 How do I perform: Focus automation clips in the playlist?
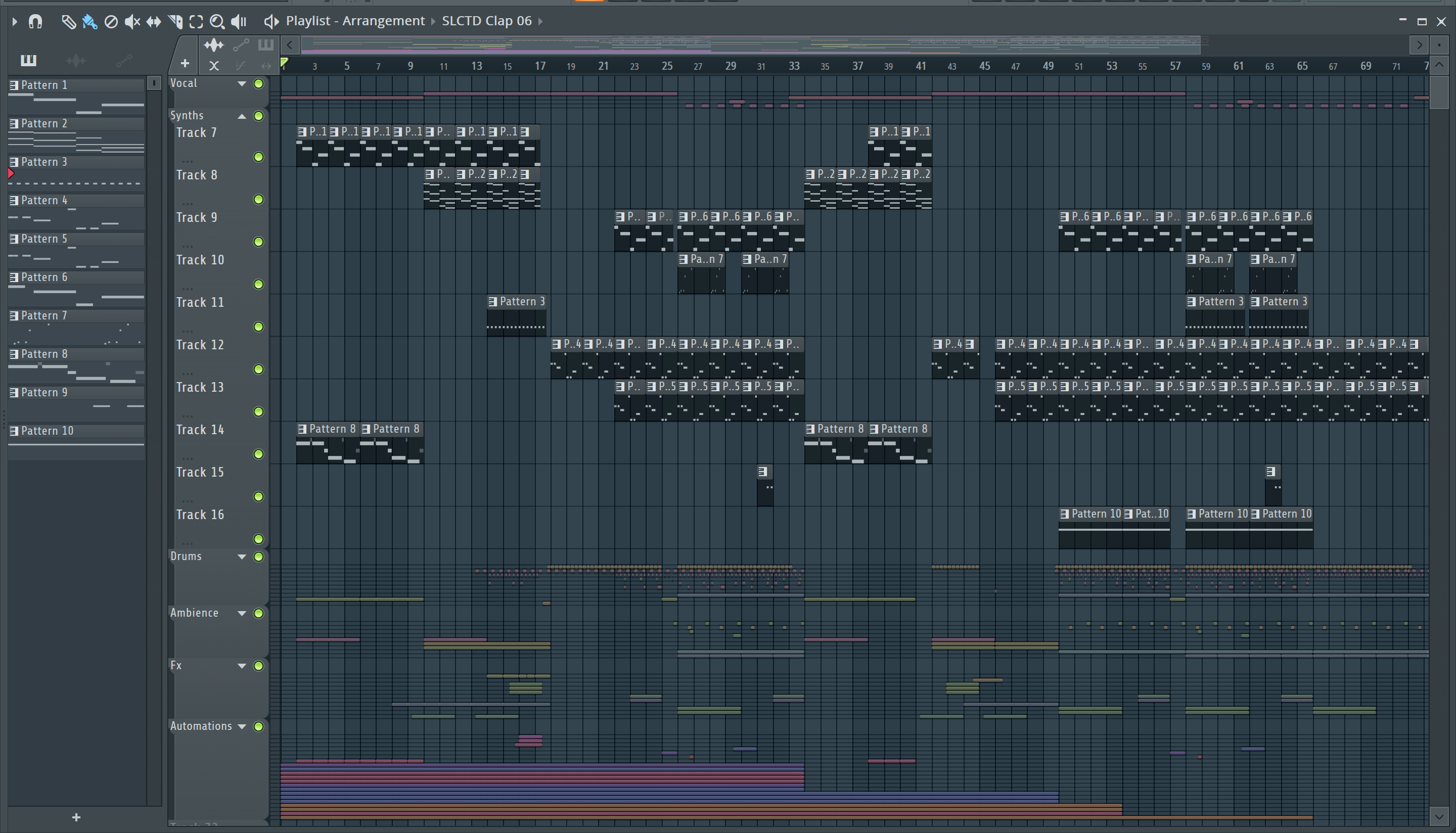tap(241, 44)
